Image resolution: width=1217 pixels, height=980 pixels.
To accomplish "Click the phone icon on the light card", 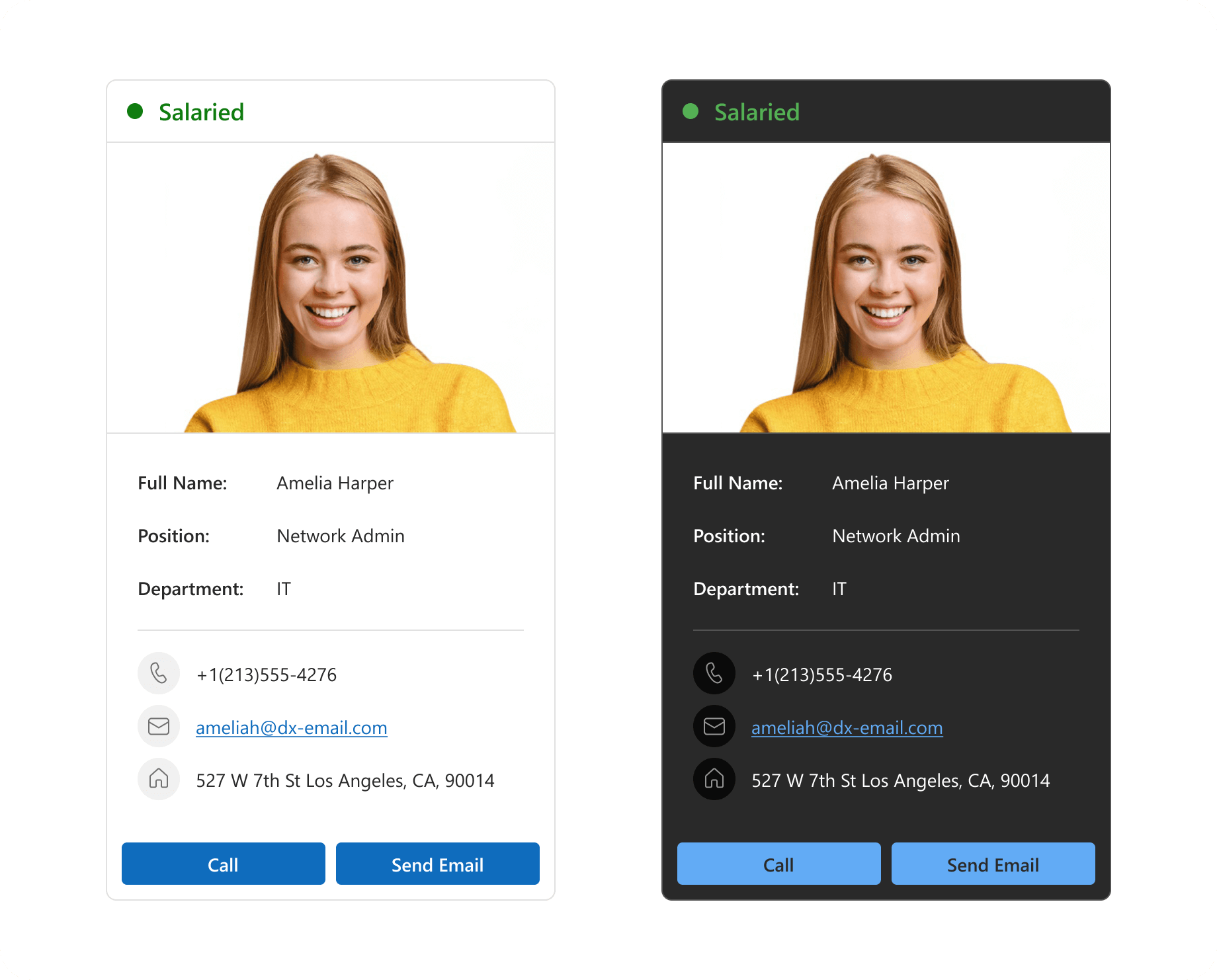I will coord(159,673).
